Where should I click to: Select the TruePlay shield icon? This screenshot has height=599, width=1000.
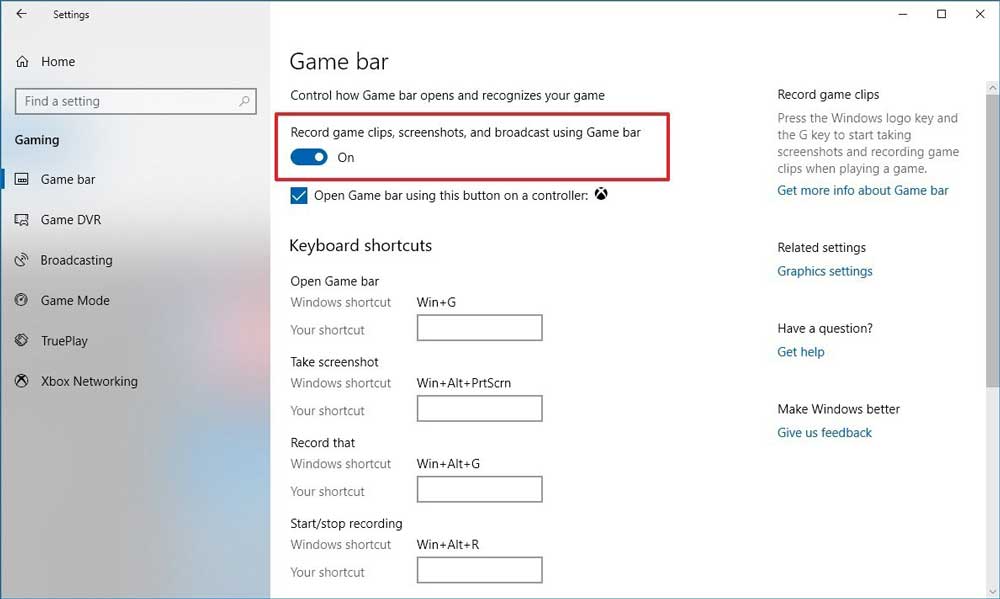[x=22, y=340]
